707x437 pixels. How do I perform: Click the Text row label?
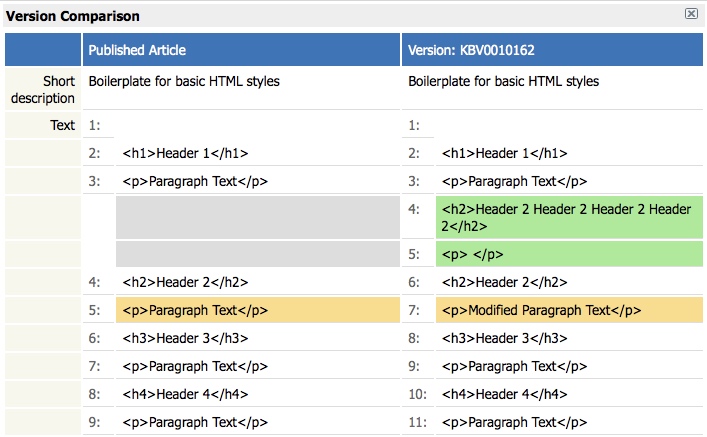point(63,125)
